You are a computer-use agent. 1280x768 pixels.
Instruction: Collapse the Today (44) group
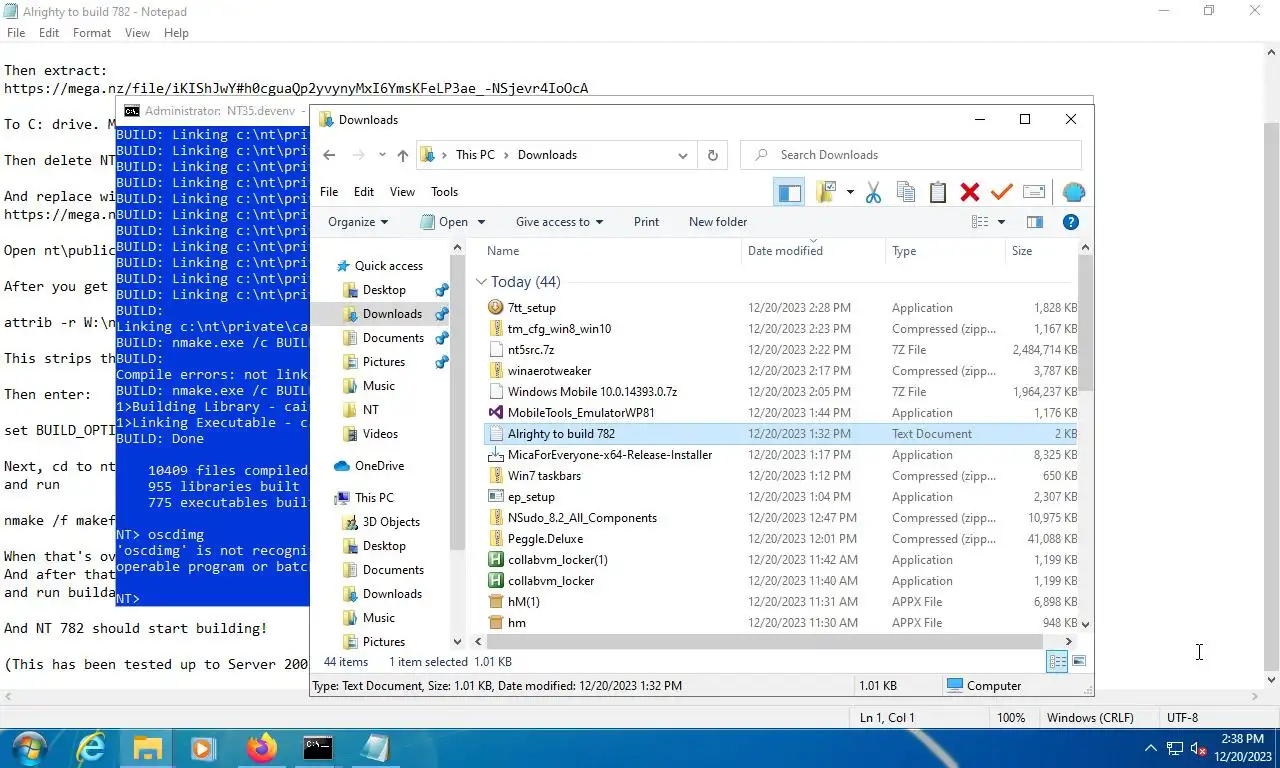(481, 282)
